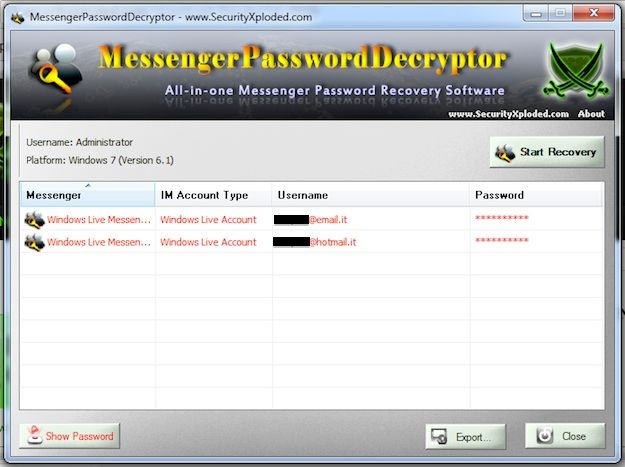The width and height of the screenshot is (625, 467).
Task: Select masked password in @email.it row
Action: pyautogui.click(x=501, y=218)
